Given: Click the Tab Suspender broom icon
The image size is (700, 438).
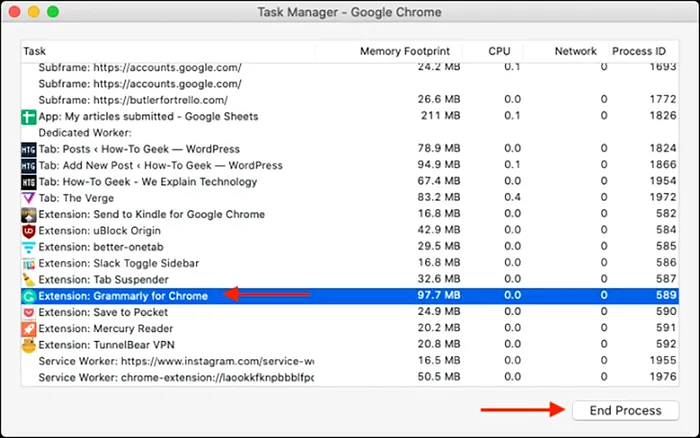Looking at the screenshot, I should pos(29,280).
